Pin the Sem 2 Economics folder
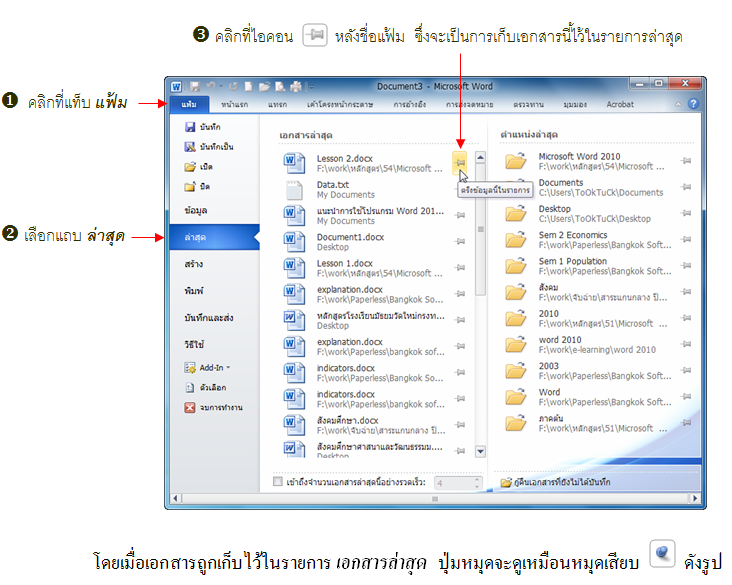Screen dimensions: 732x585 [686, 239]
